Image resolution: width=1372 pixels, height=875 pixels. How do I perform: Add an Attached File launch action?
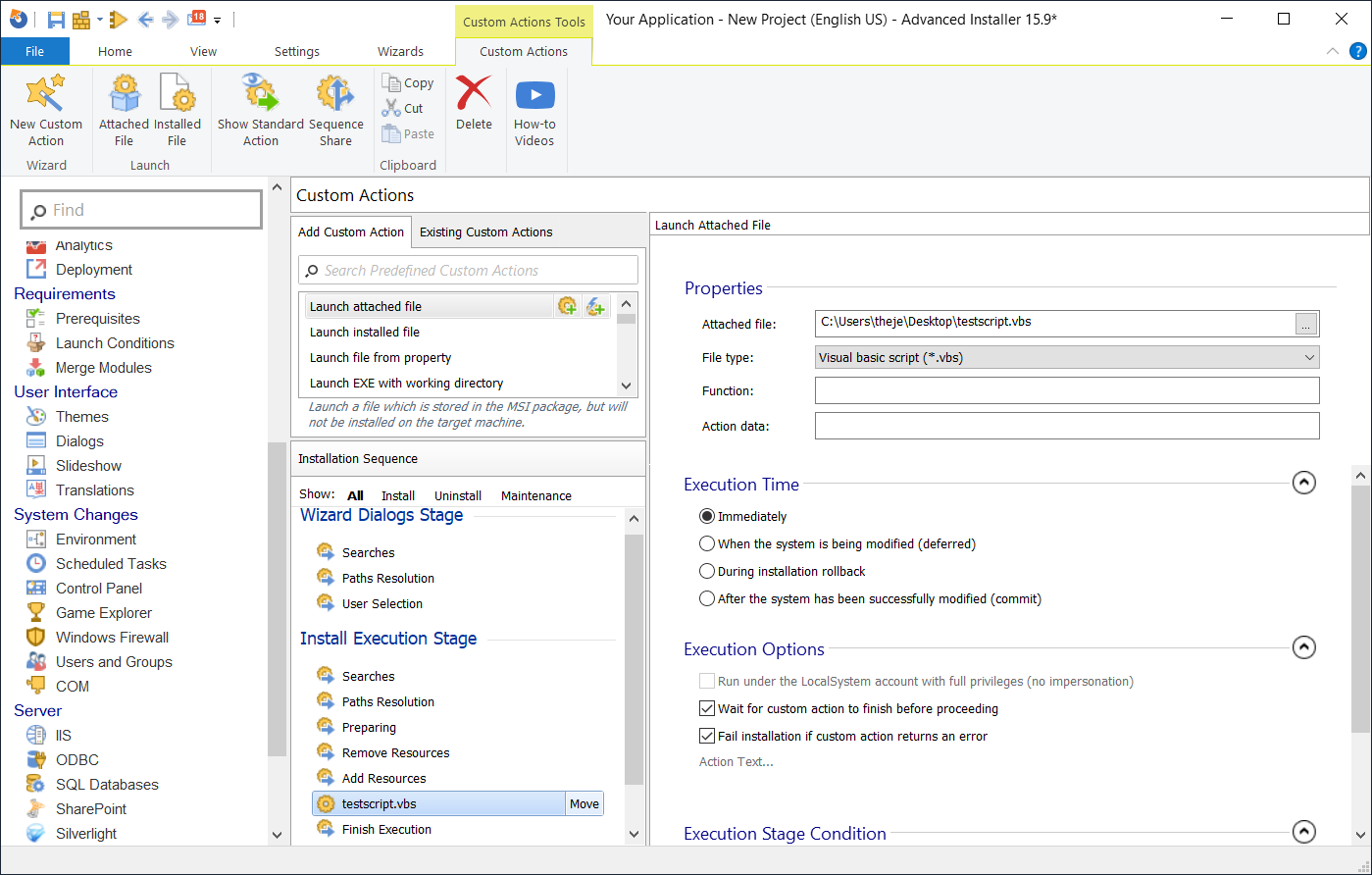[x=124, y=111]
